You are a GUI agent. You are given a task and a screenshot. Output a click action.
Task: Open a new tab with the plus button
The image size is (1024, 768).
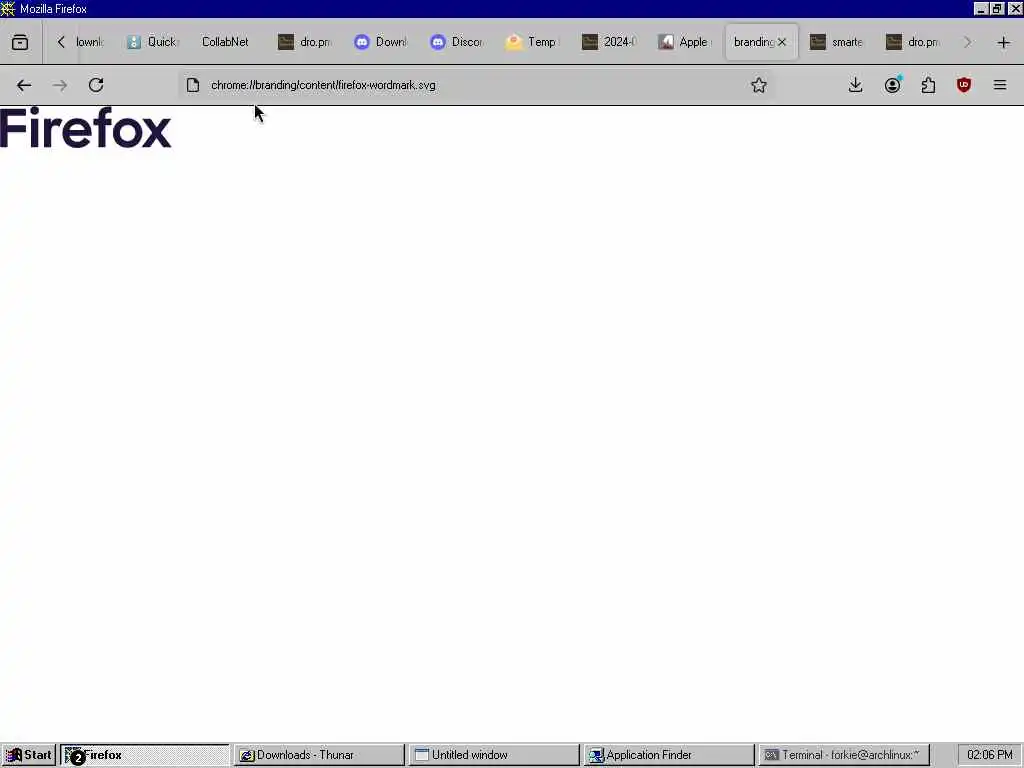click(1004, 42)
